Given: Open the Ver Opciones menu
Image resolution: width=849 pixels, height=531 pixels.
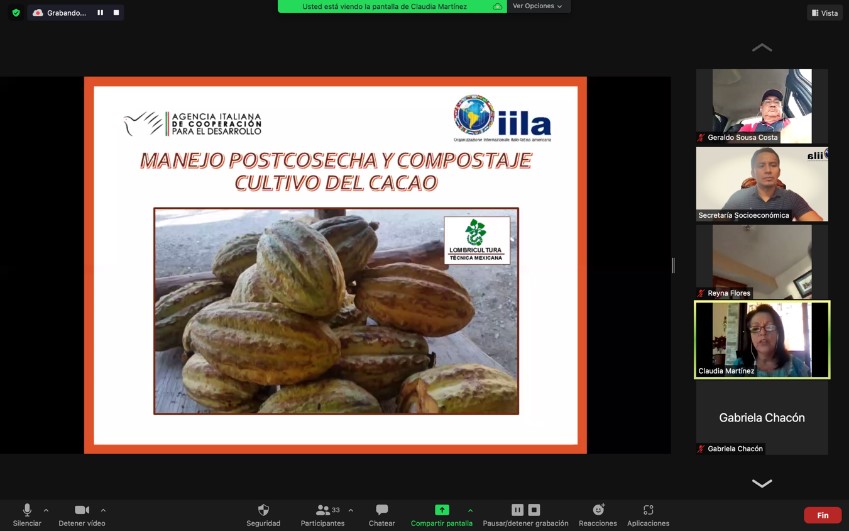Looking at the screenshot, I should [x=537, y=6].
